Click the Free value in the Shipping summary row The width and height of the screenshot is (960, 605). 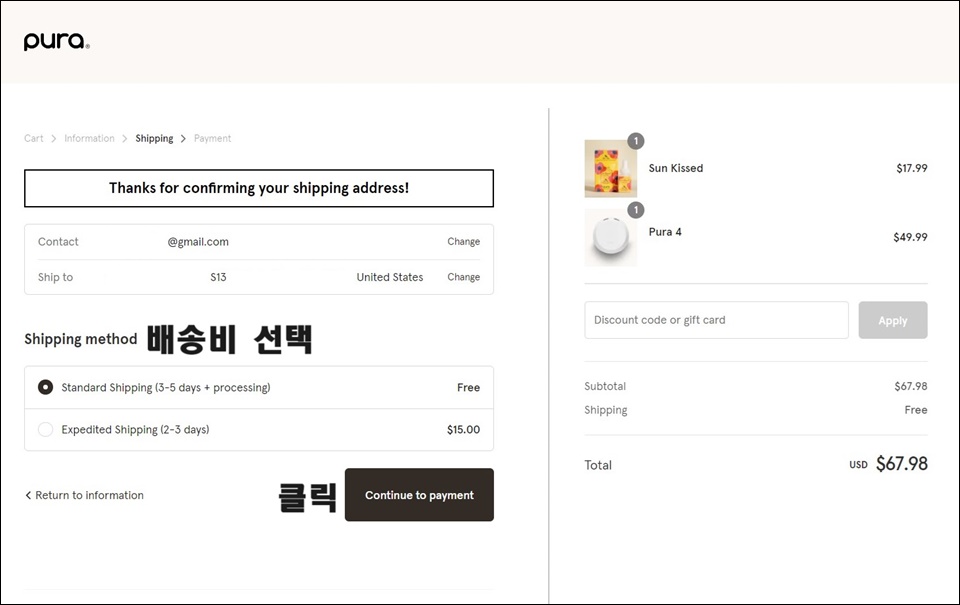(x=916, y=410)
